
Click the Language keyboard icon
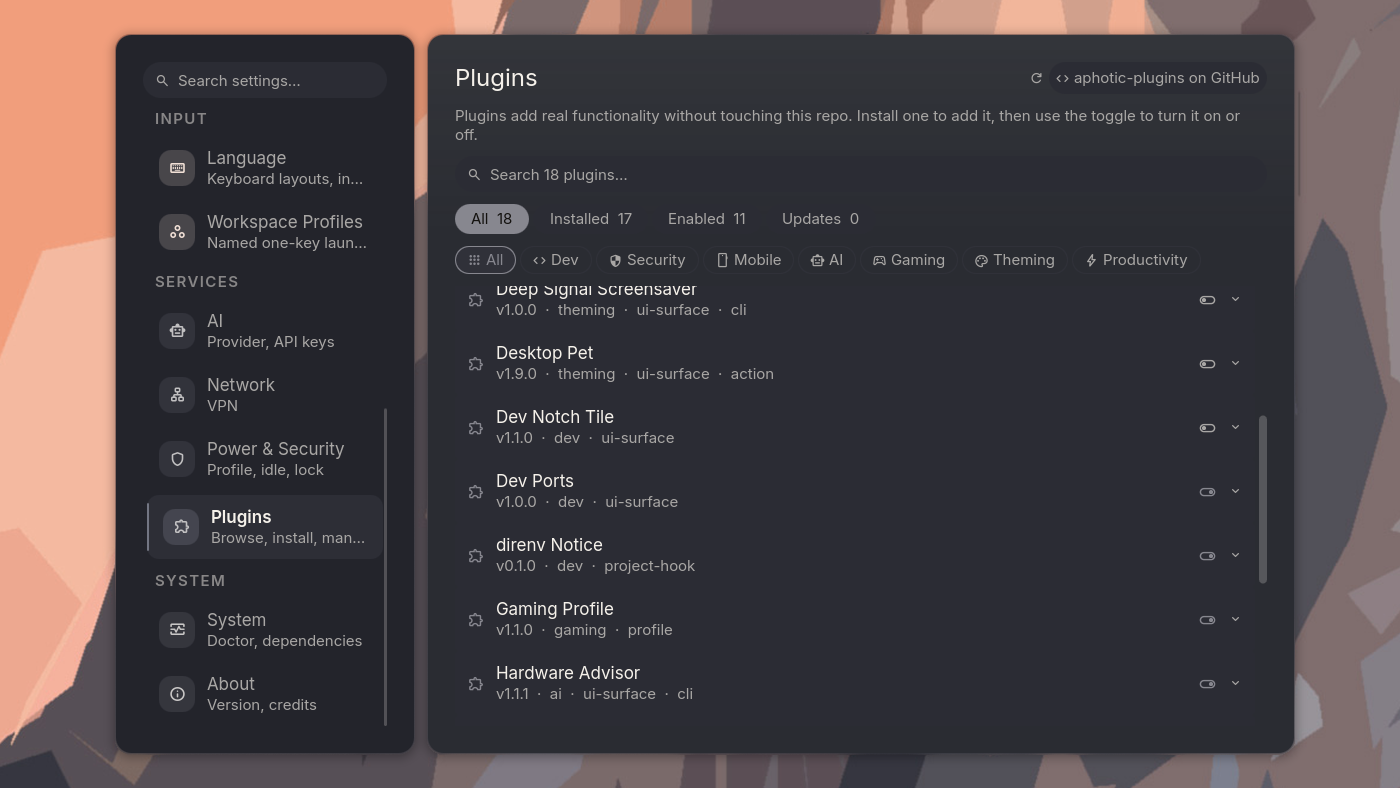click(x=177, y=168)
